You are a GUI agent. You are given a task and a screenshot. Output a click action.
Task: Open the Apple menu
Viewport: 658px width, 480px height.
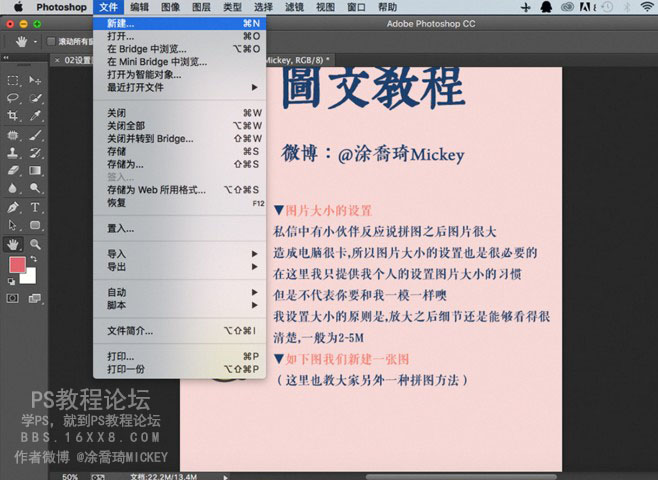pyautogui.click(x=18, y=7)
